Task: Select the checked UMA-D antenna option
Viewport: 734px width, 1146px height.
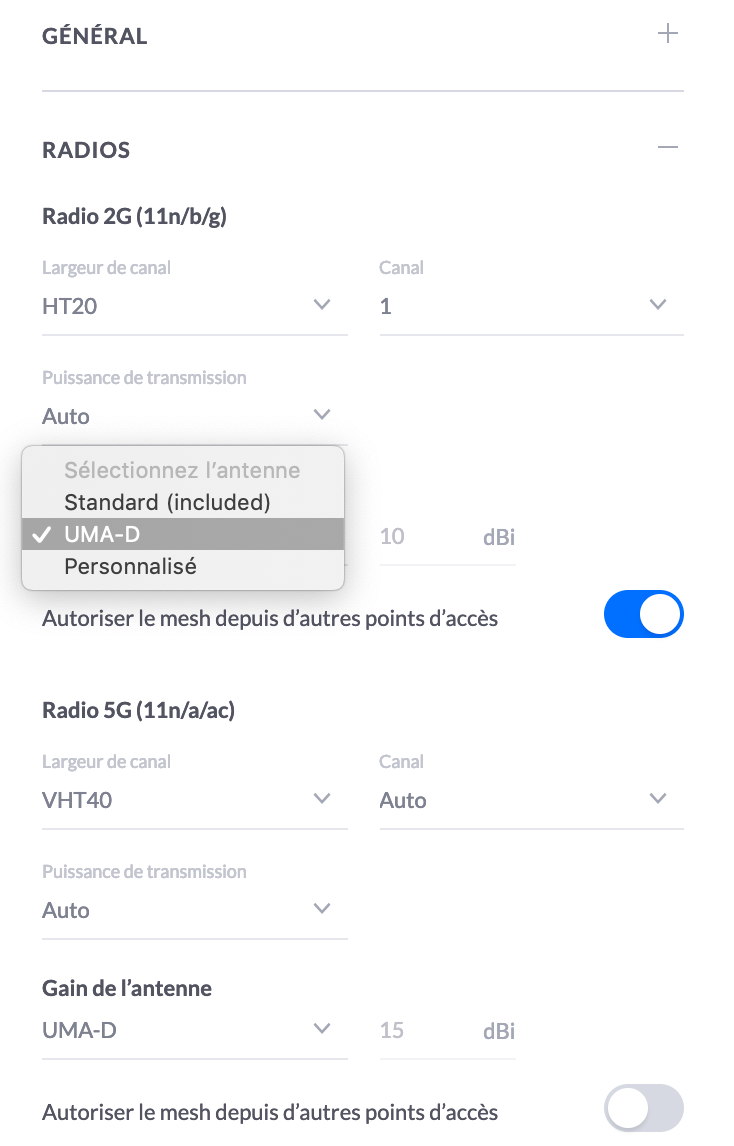Action: (183, 534)
